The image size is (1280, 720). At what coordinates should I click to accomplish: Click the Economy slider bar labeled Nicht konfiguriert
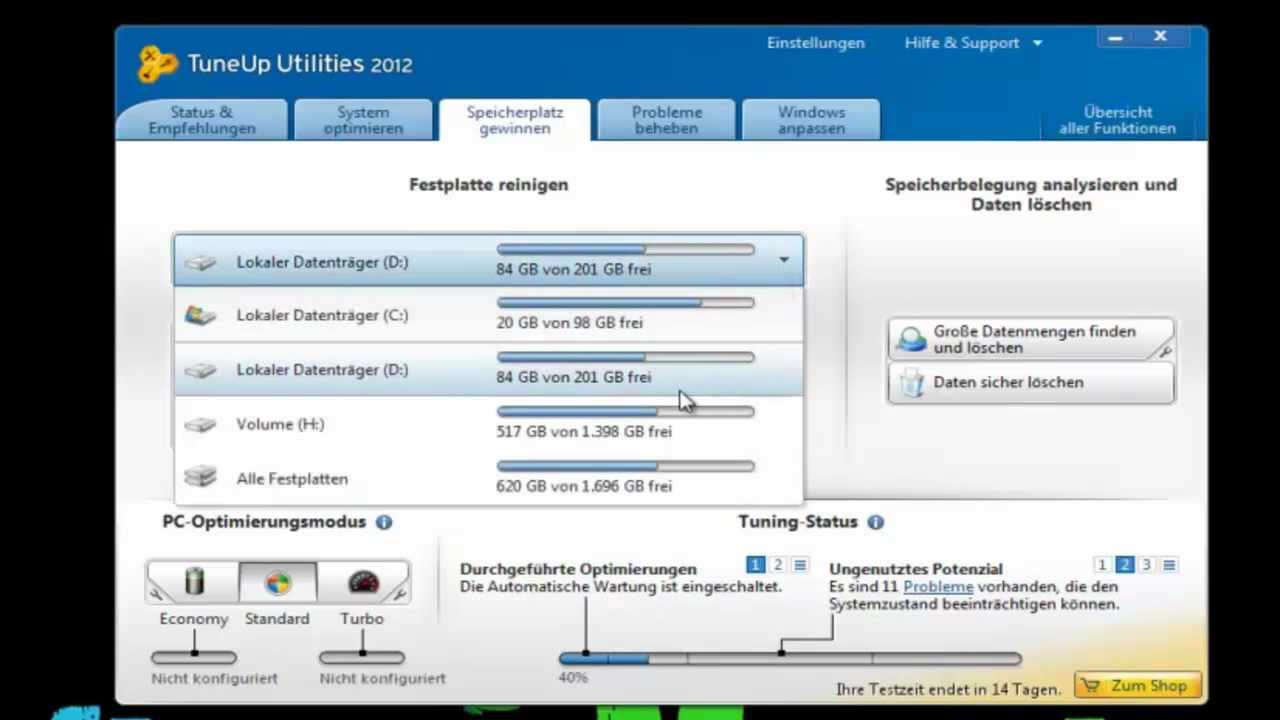click(194, 657)
